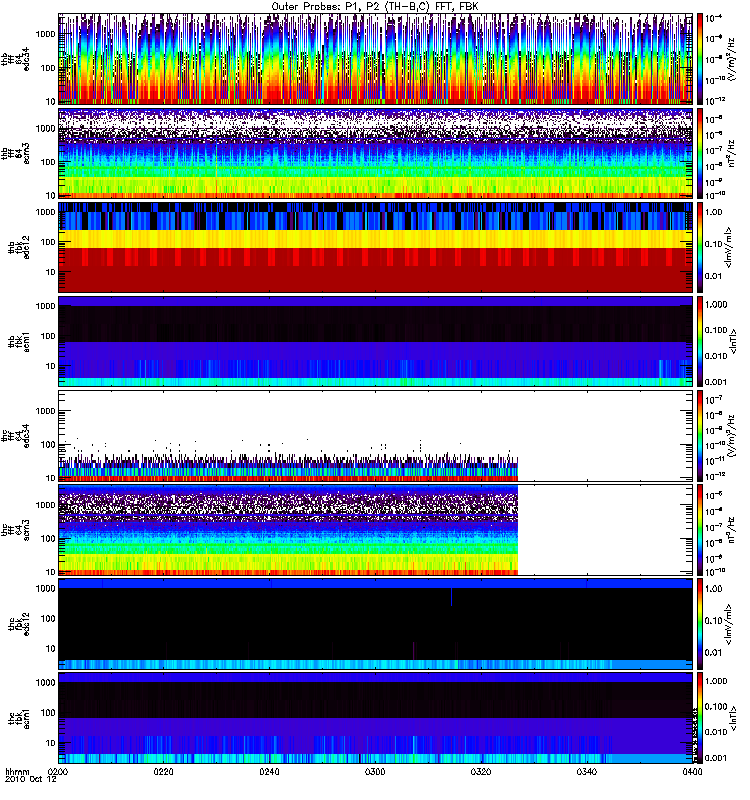750x800 pixels.
Task: Click the 0.01 value on the thc edc12 color bar
Action: (714, 652)
